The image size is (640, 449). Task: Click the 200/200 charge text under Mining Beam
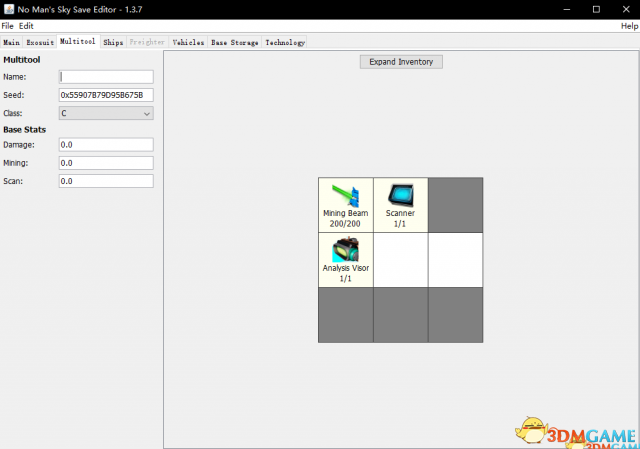coord(345,224)
